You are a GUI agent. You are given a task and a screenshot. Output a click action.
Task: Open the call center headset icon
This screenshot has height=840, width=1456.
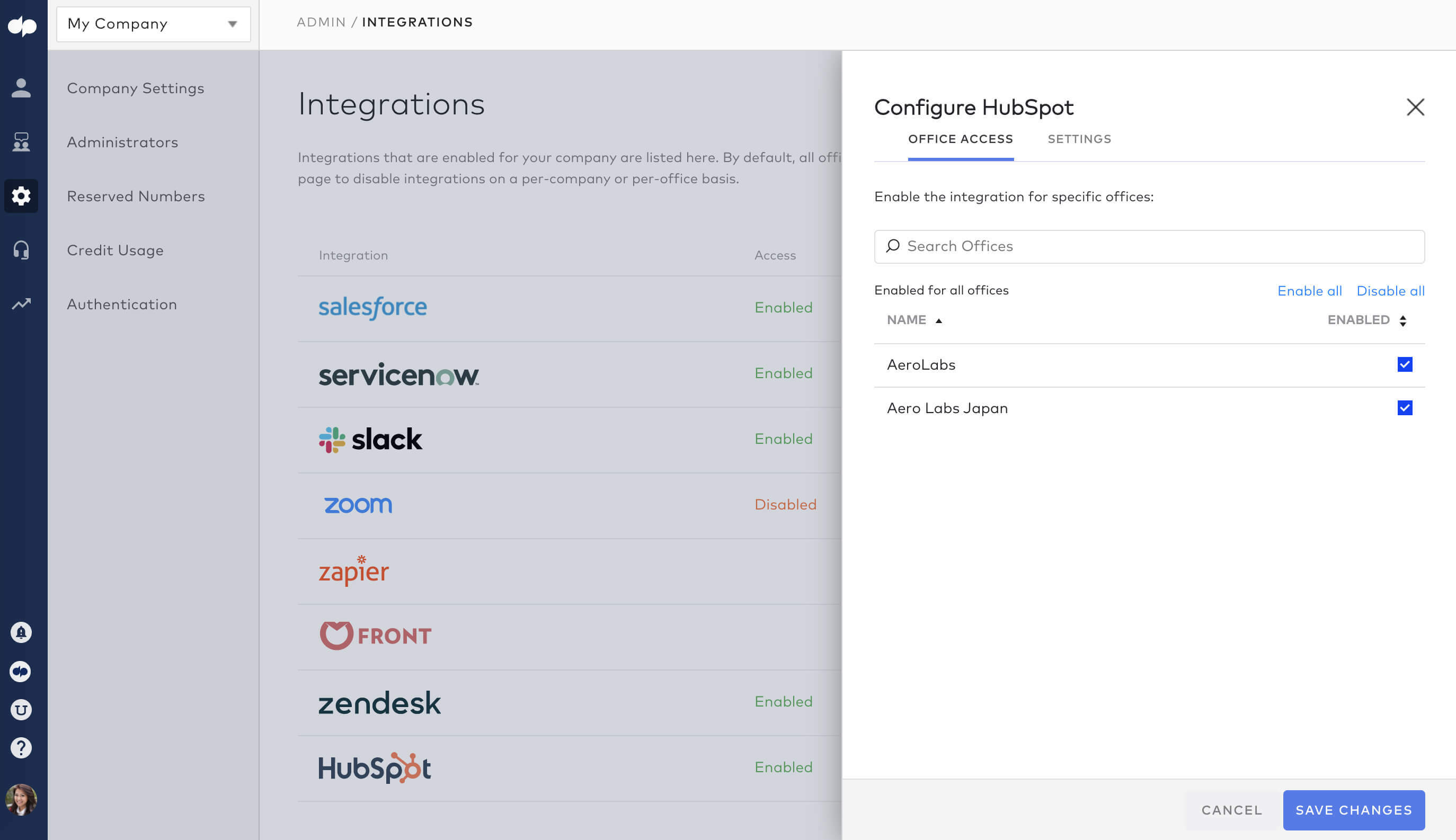click(x=21, y=250)
